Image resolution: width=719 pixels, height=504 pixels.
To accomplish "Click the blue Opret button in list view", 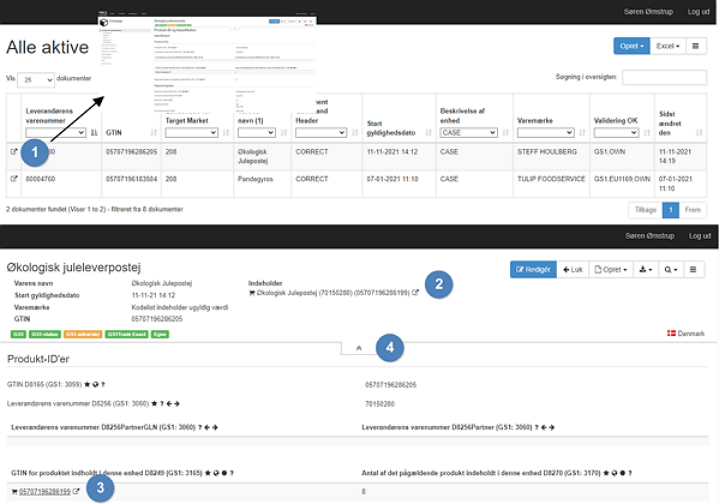I will pos(631,46).
